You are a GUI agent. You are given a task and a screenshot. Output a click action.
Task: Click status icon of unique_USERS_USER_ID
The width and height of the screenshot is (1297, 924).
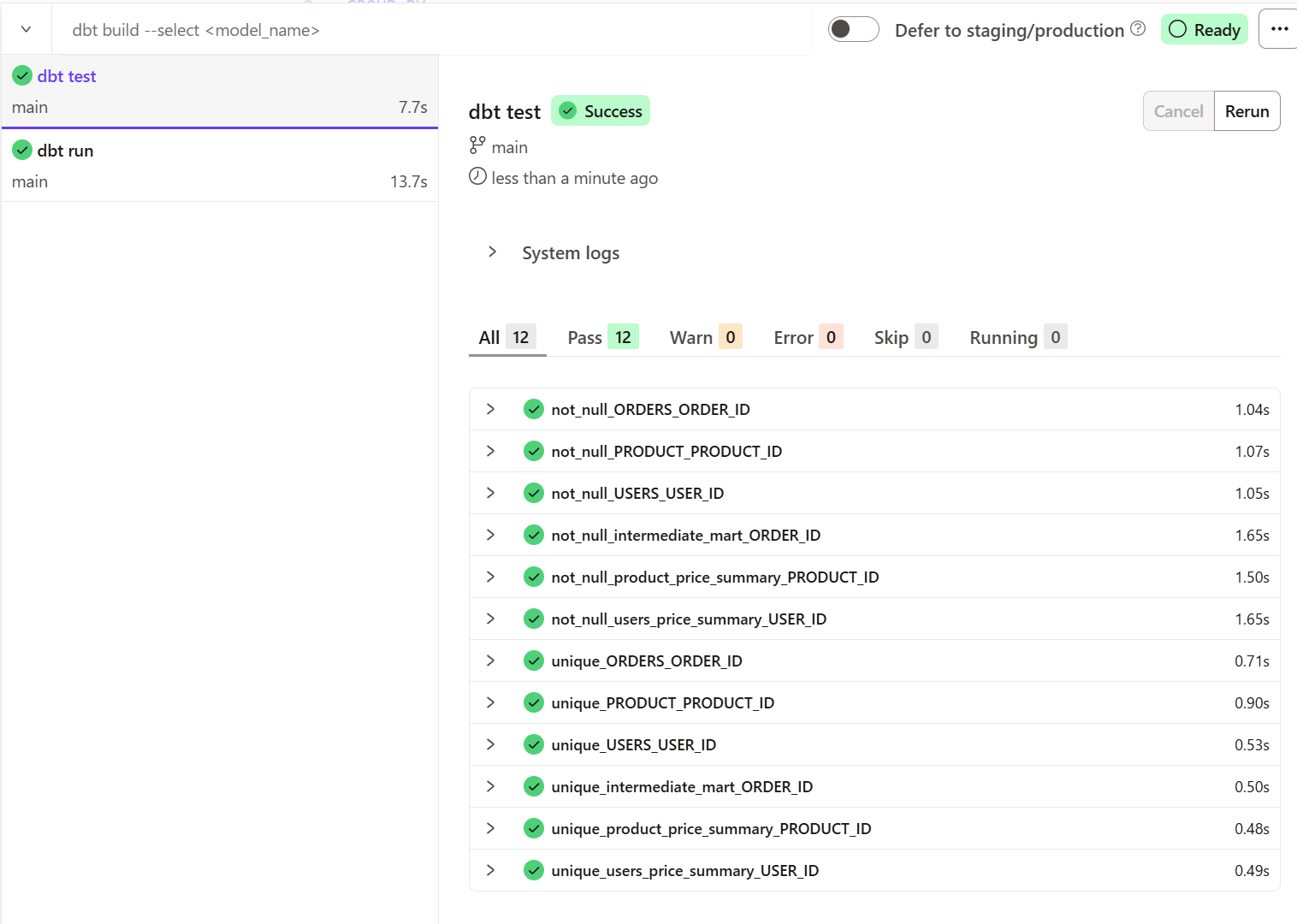point(534,744)
